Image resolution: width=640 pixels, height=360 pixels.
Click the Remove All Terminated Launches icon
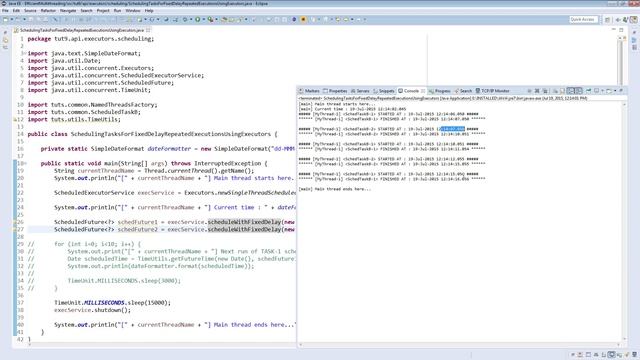545,91
